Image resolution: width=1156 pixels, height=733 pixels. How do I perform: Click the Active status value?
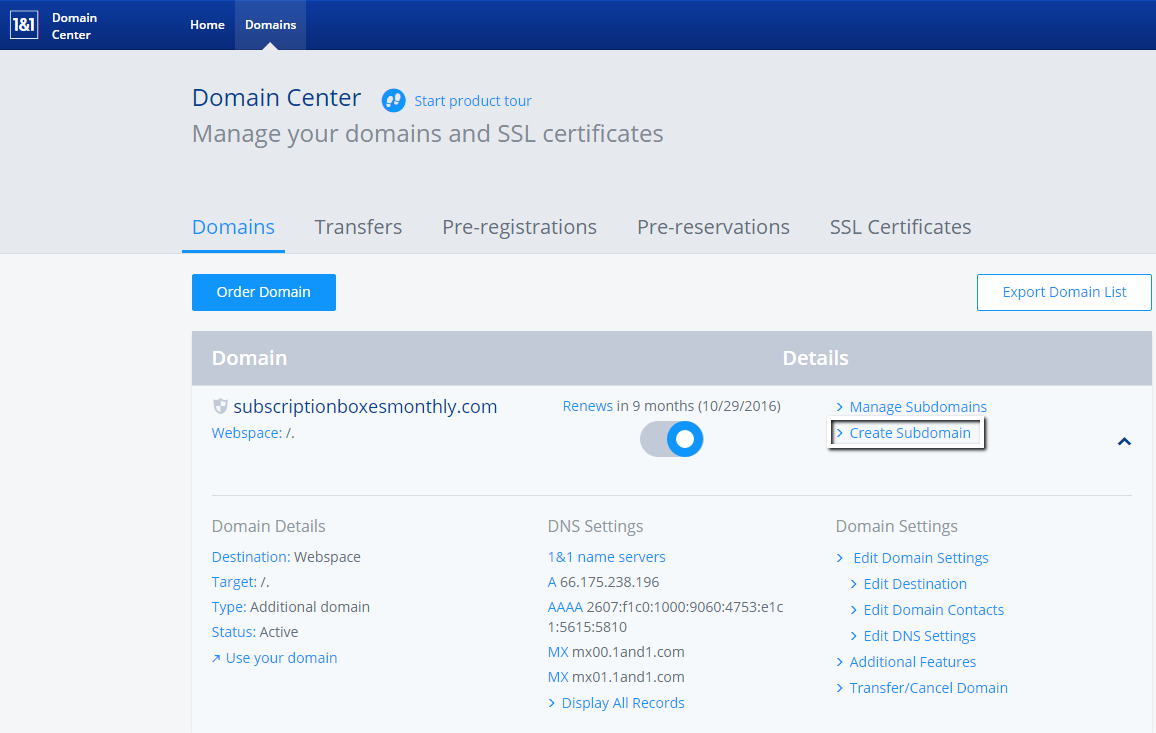279,632
